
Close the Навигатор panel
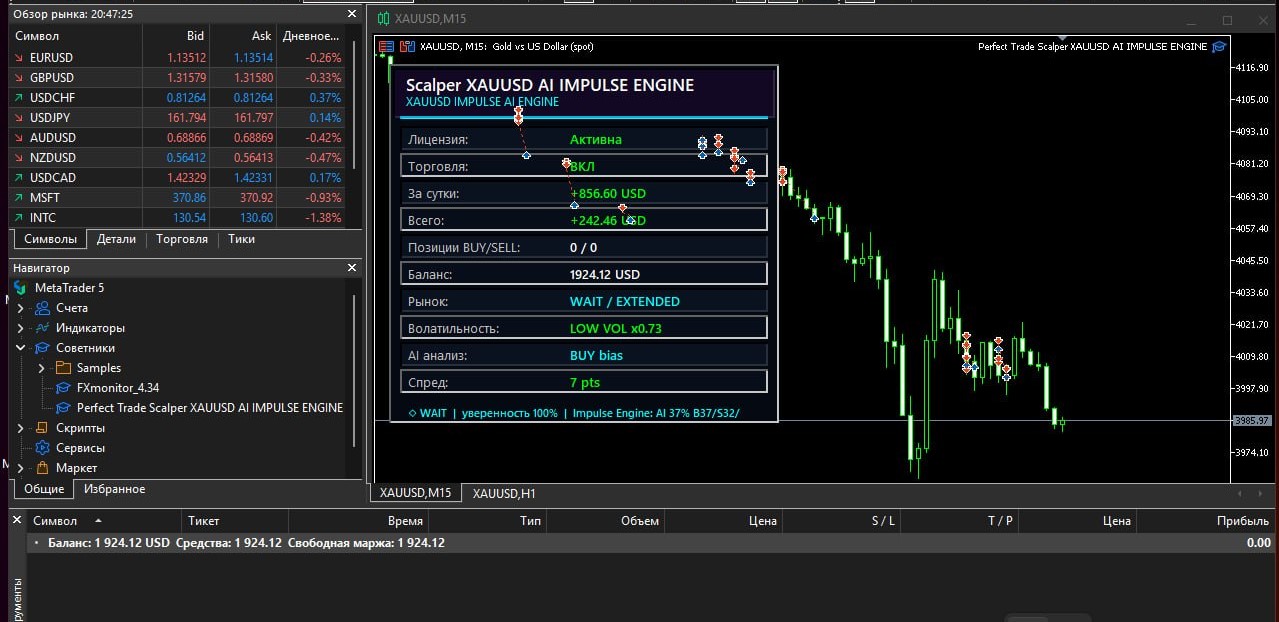(351, 268)
